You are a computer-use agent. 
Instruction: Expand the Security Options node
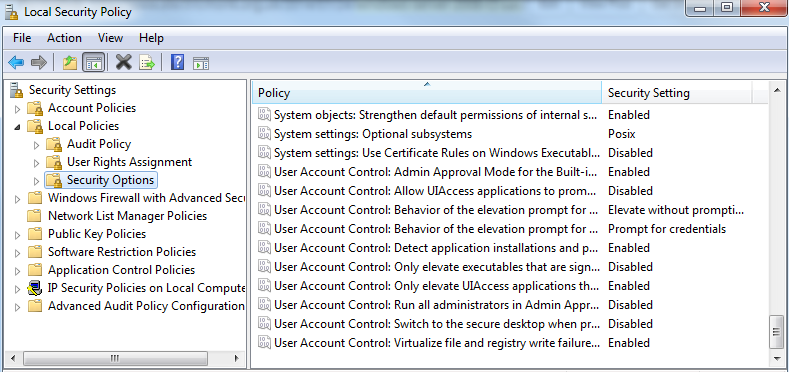tap(36, 181)
